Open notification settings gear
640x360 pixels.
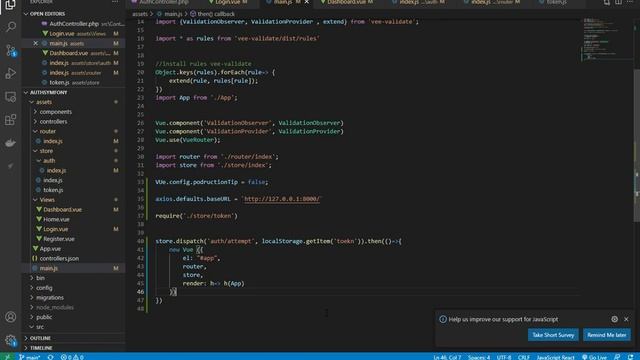point(614,319)
